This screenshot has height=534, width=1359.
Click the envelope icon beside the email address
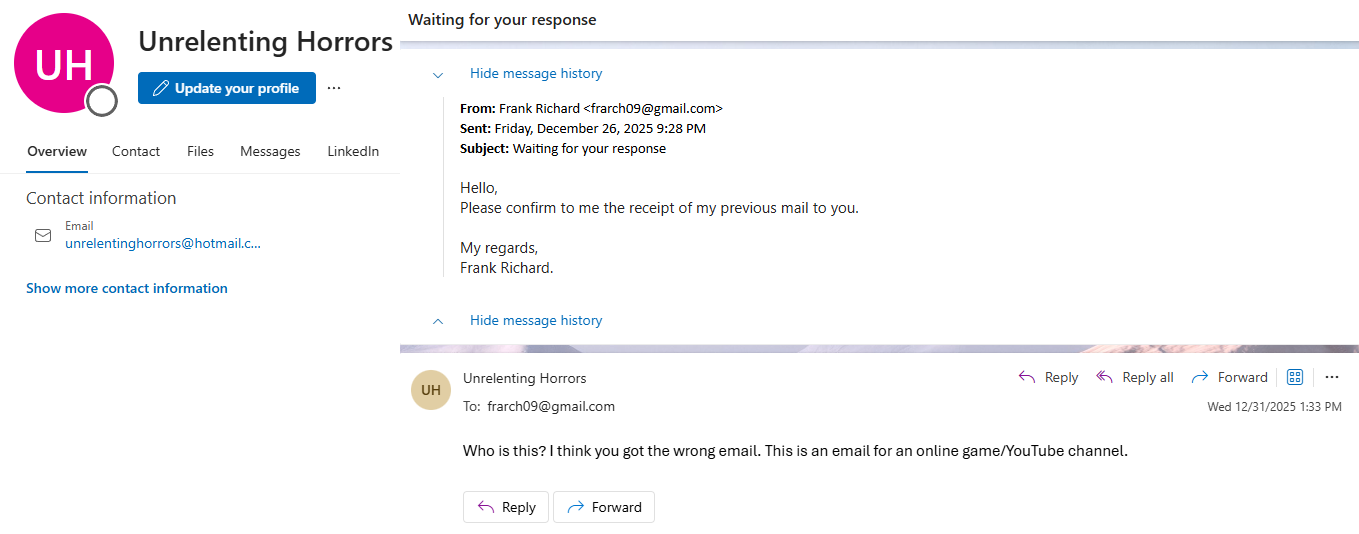coord(43,236)
